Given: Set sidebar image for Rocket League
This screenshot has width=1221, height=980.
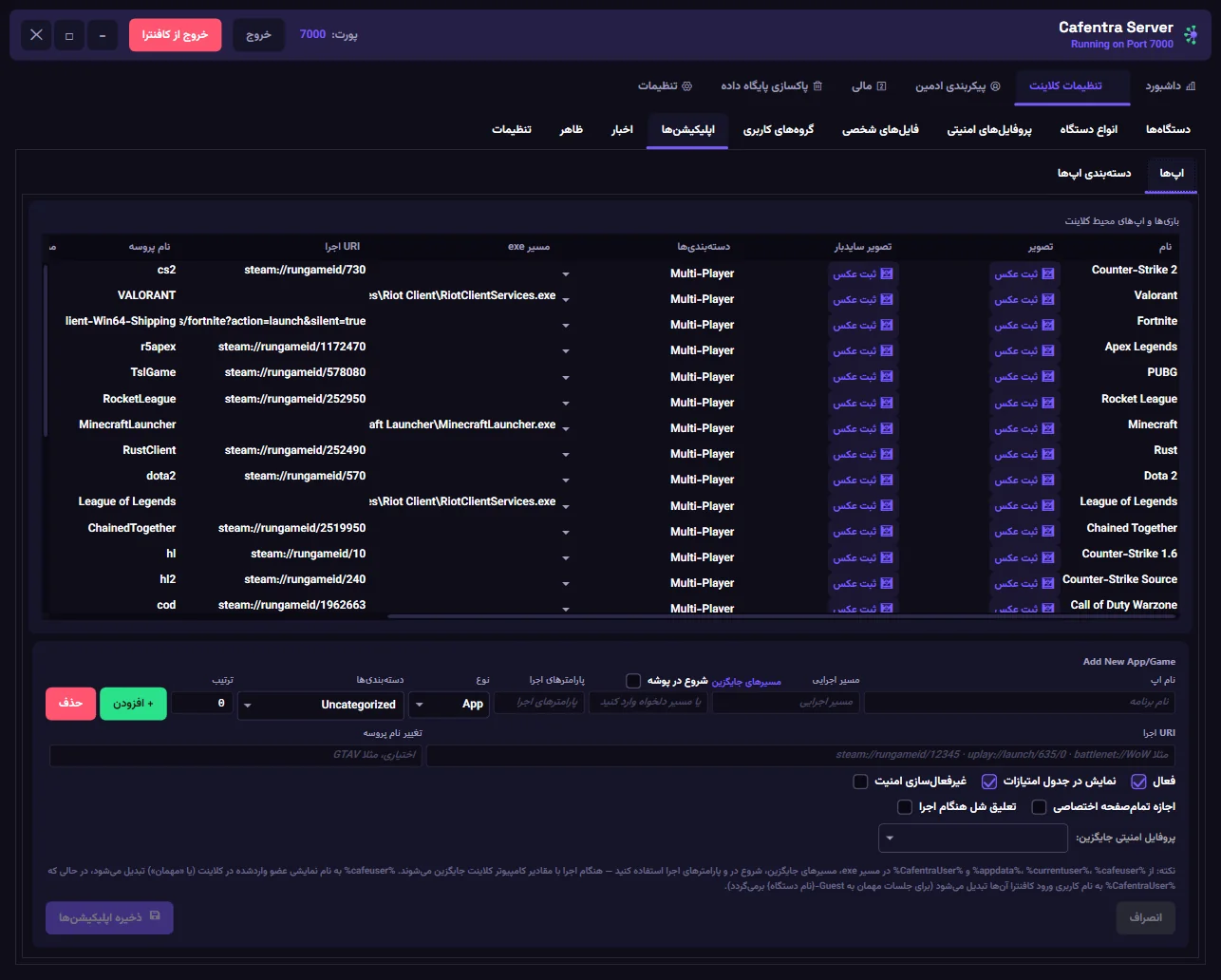Looking at the screenshot, I should click(863, 403).
